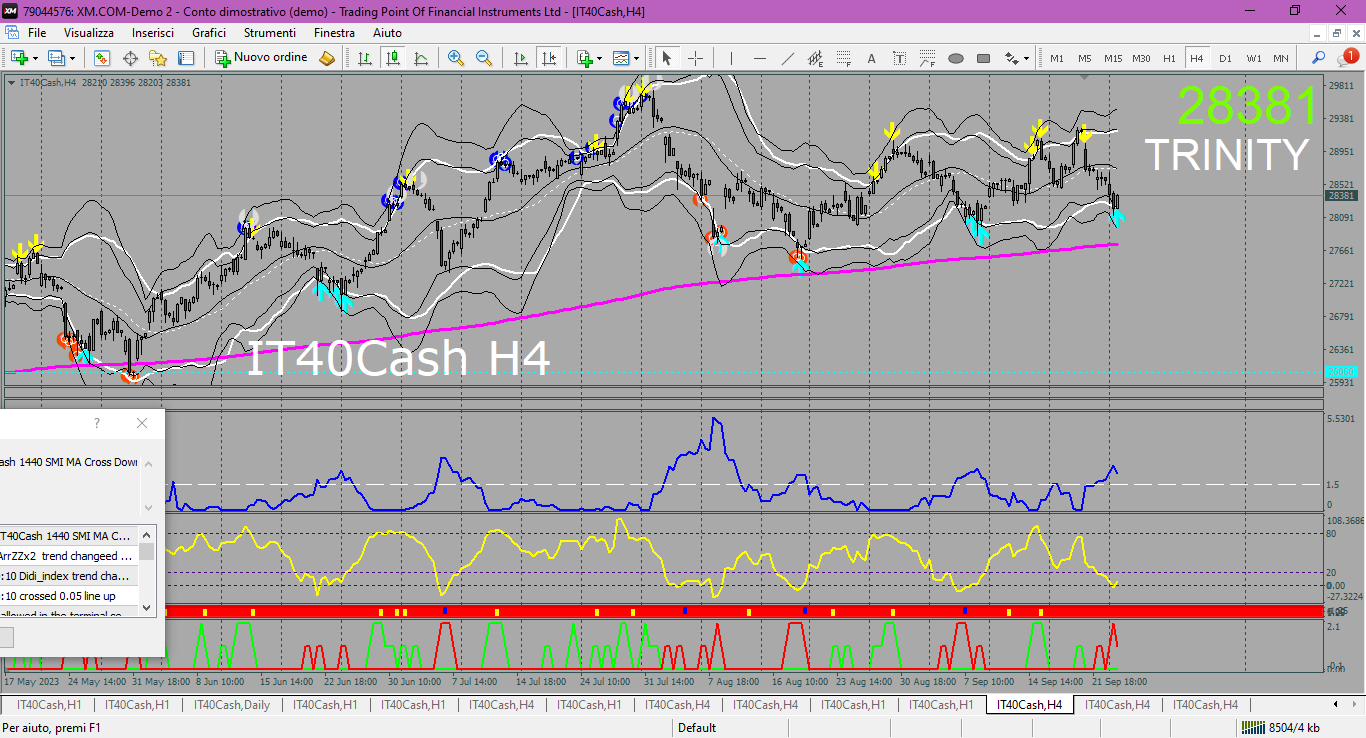This screenshot has height=738, width=1366.
Task: Select the arrow cursor tool
Action: pos(667,58)
